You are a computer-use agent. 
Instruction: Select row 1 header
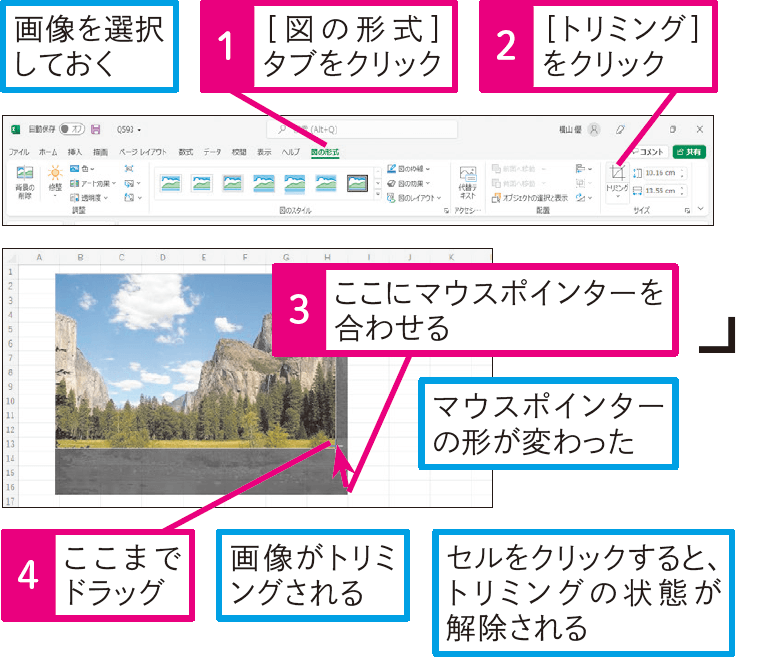tap(10, 272)
